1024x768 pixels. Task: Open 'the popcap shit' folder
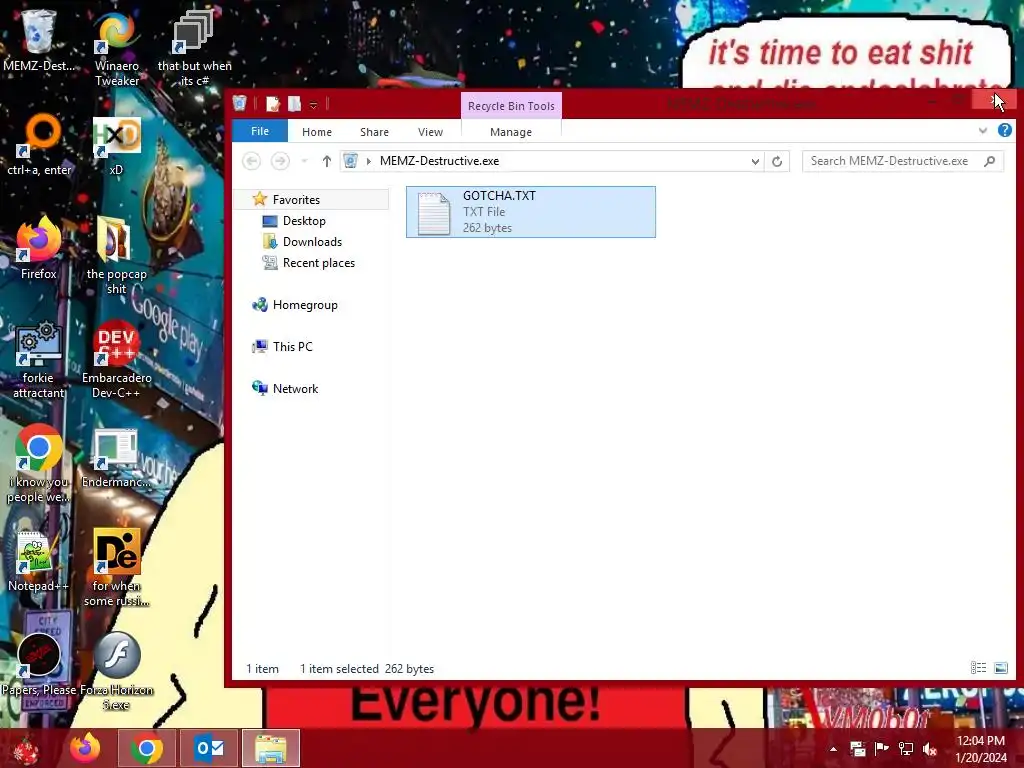pyautogui.click(x=116, y=255)
